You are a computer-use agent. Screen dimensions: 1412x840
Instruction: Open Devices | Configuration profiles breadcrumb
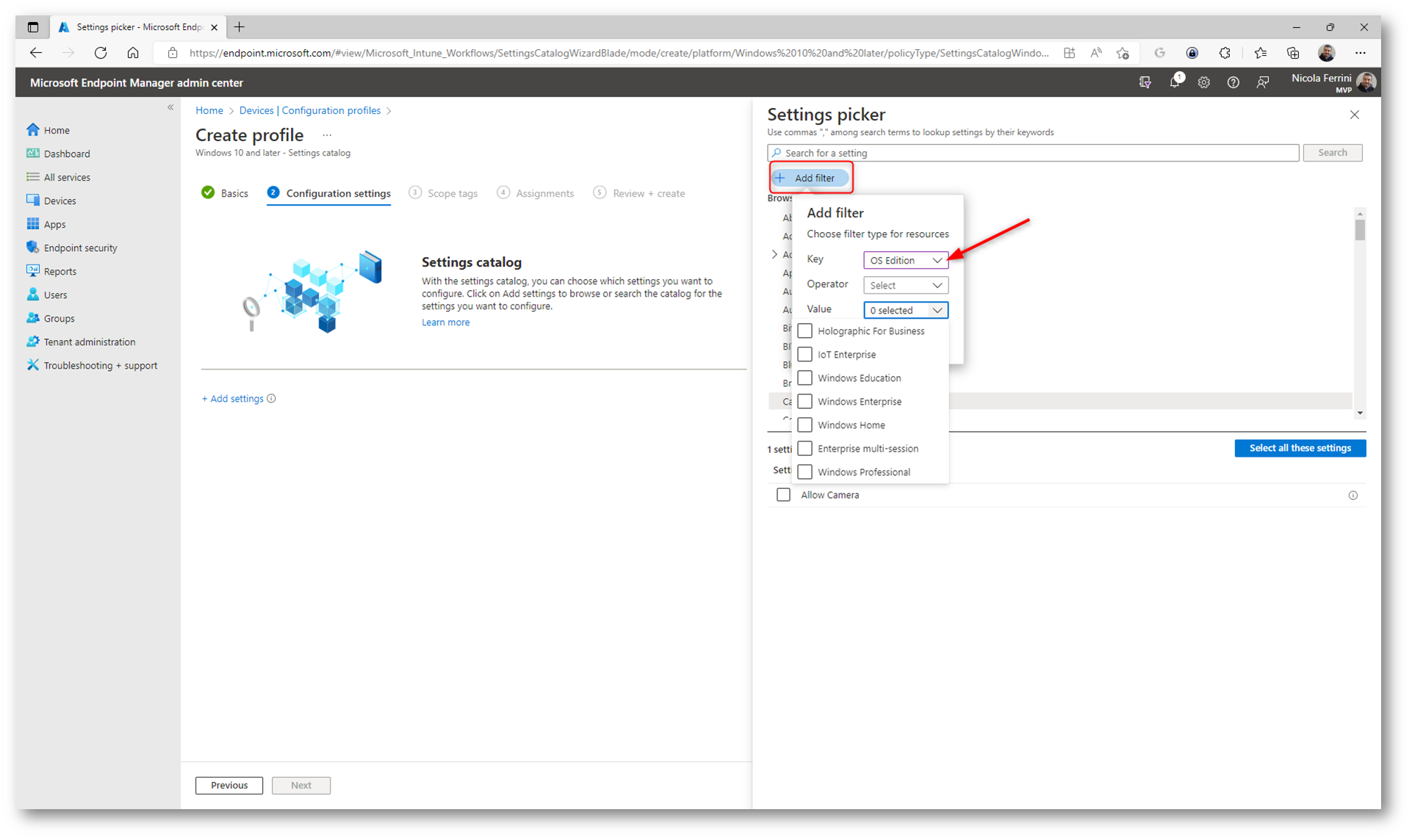(x=310, y=111)
